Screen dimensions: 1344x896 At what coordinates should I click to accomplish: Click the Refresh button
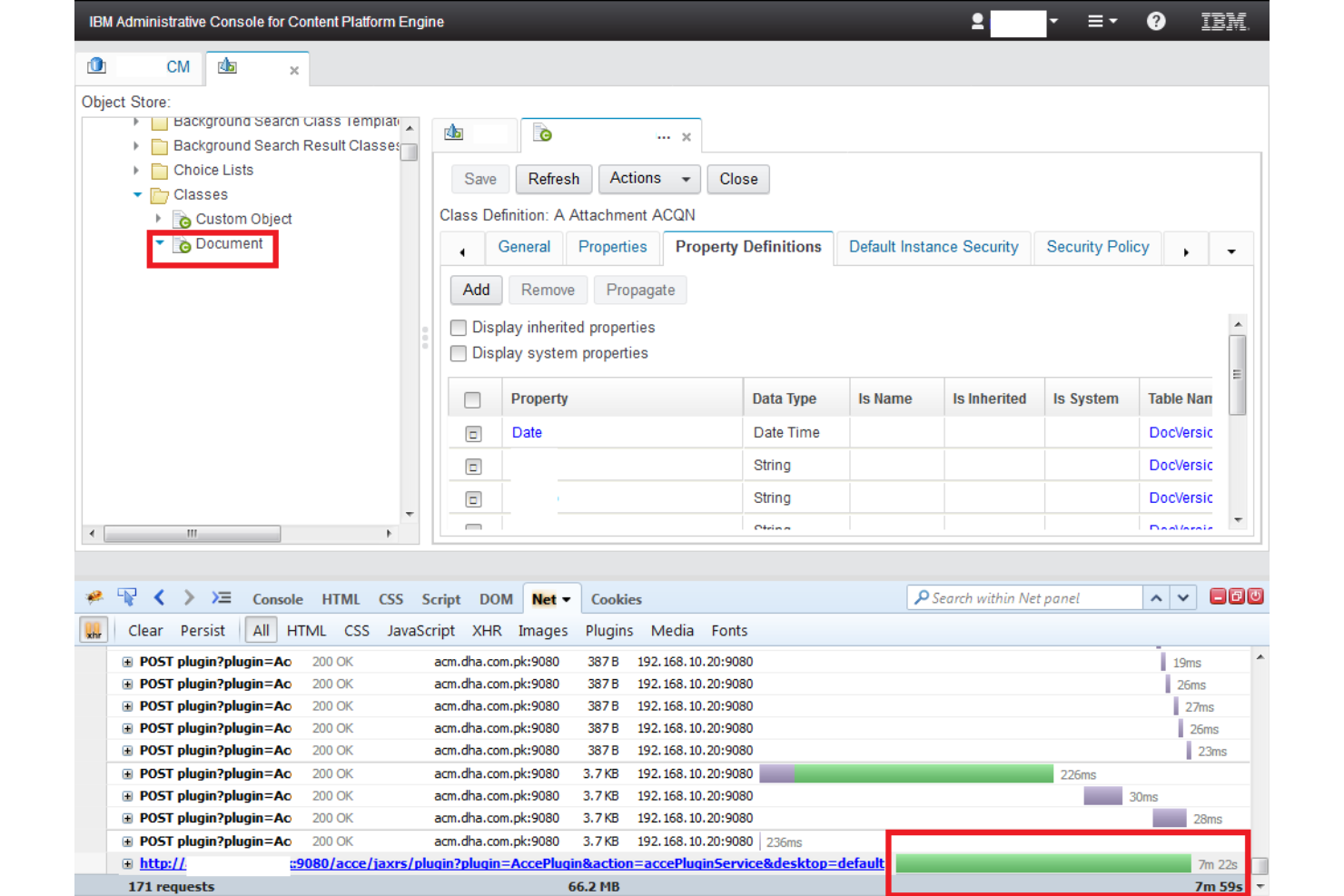point(554,179)
